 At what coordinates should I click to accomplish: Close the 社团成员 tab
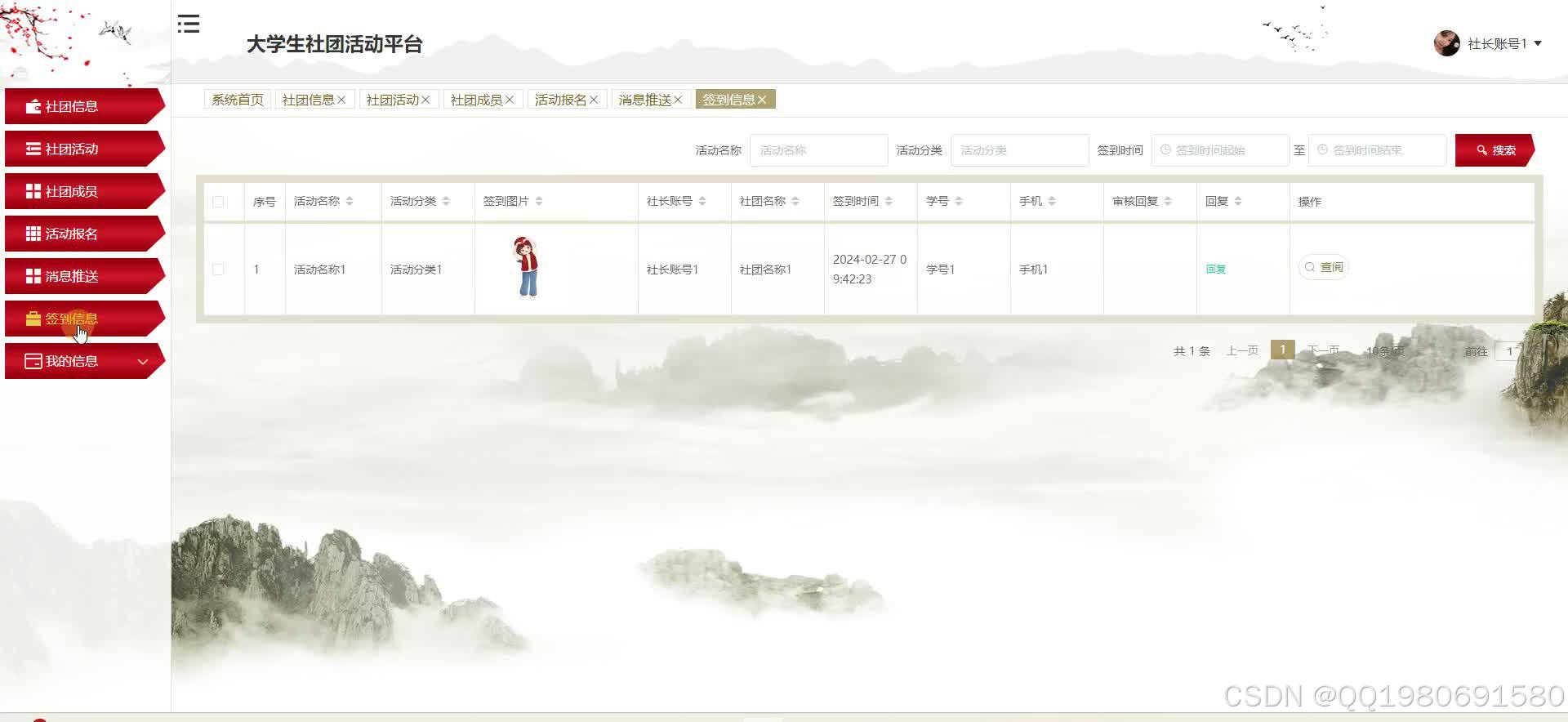click(510, 100)
